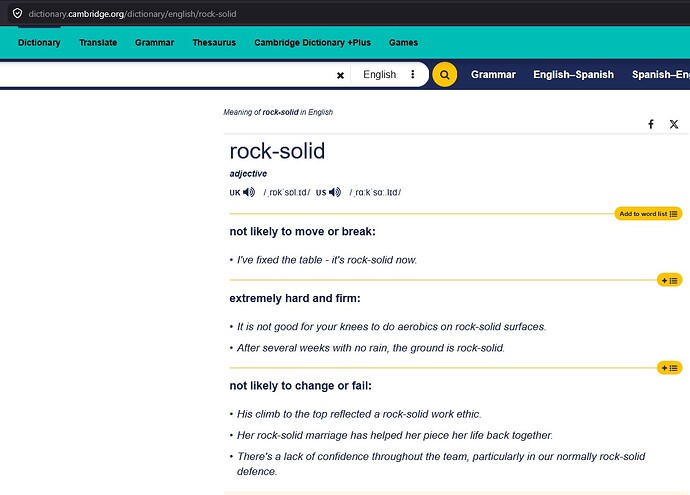
Task: Click UK phonetic transcription text
Action: [x=286, y=192]
